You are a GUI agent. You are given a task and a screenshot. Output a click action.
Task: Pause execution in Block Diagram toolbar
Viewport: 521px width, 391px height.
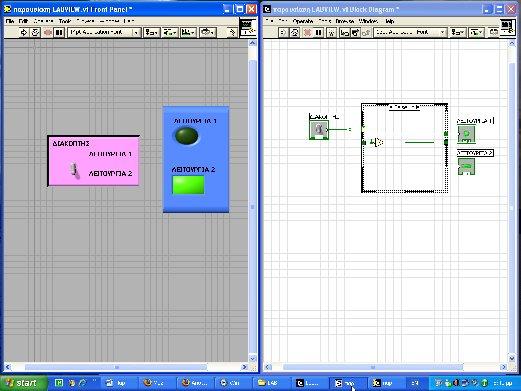[319, 32]
